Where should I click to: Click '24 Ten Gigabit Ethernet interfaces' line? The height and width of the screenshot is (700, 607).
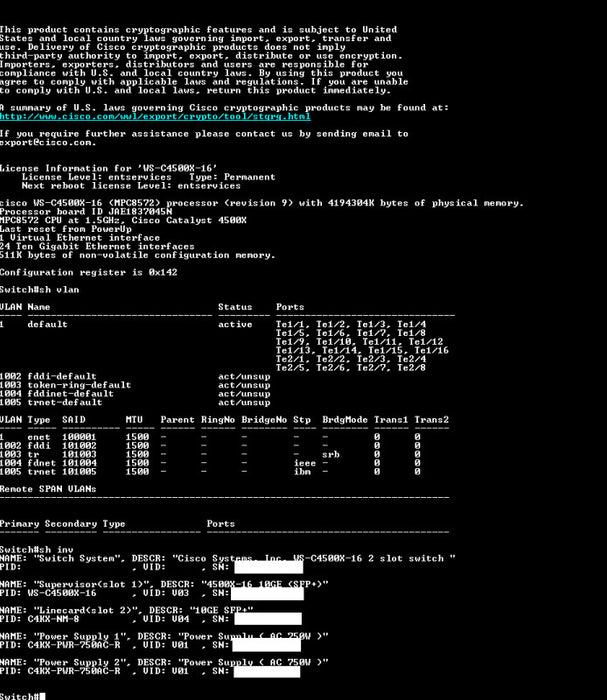click(x=97, y=246)
